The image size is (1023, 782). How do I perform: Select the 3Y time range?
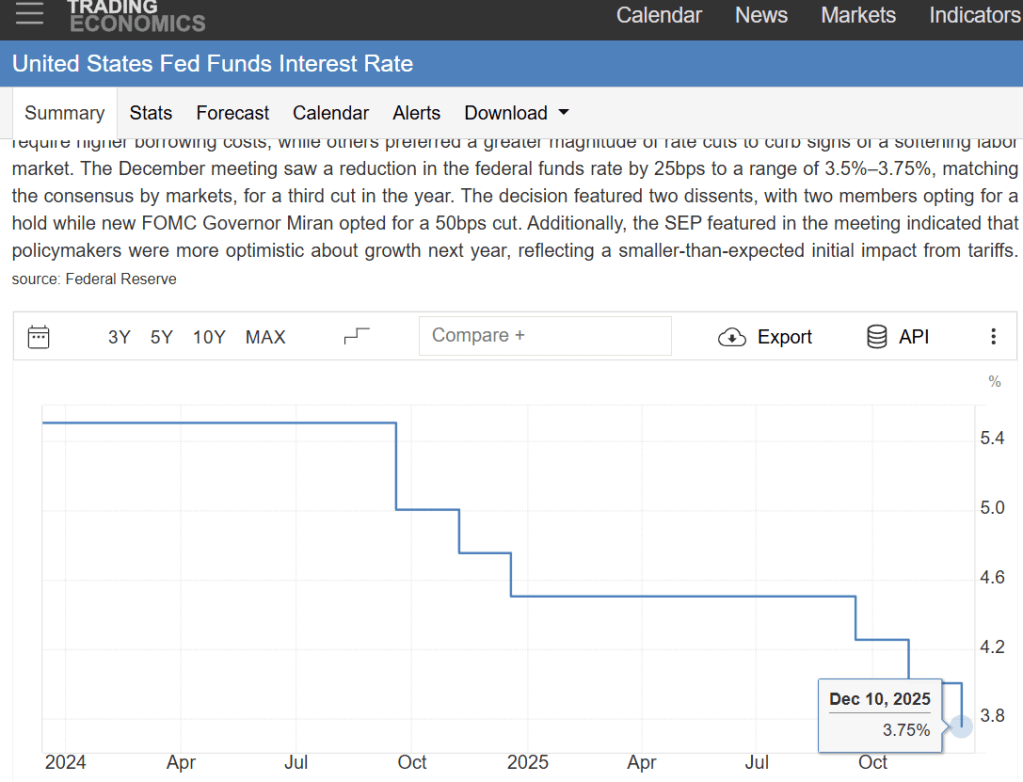coord(119,337)
